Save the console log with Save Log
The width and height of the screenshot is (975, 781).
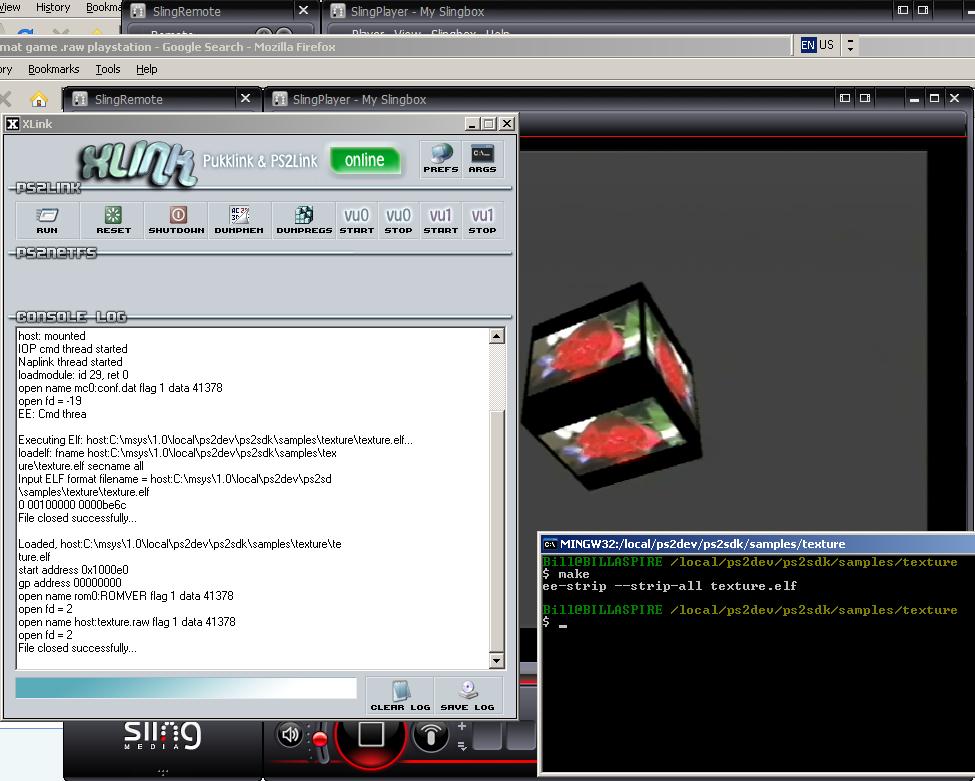coord(467,695)
